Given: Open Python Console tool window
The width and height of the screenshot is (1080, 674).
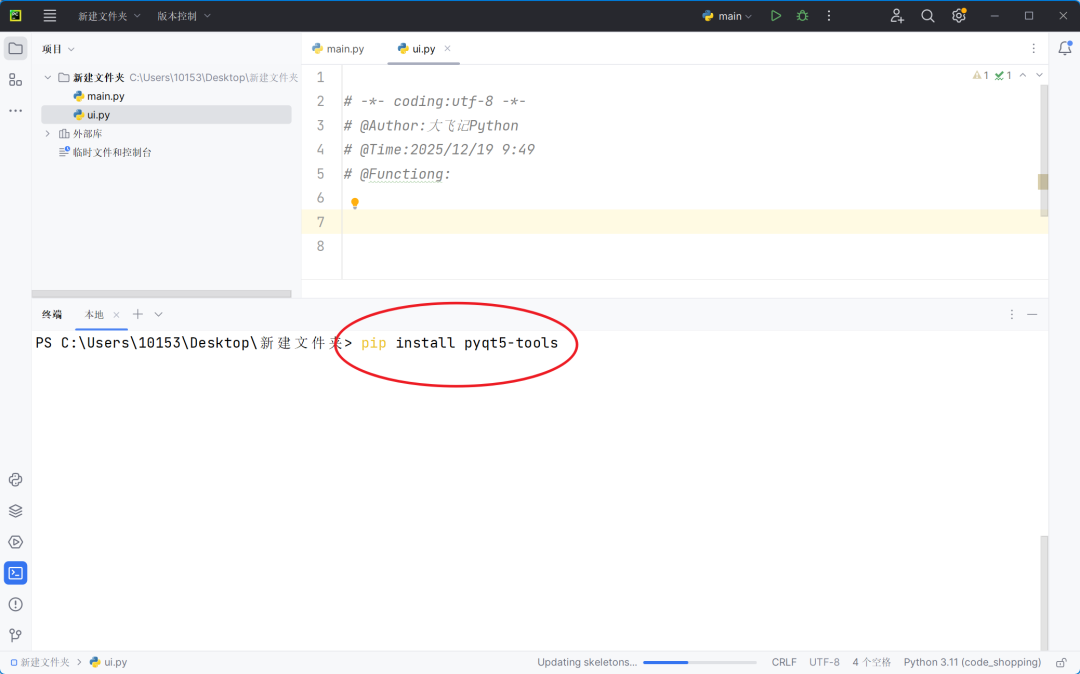Looking at the screenshot, I should coord(15,480).
